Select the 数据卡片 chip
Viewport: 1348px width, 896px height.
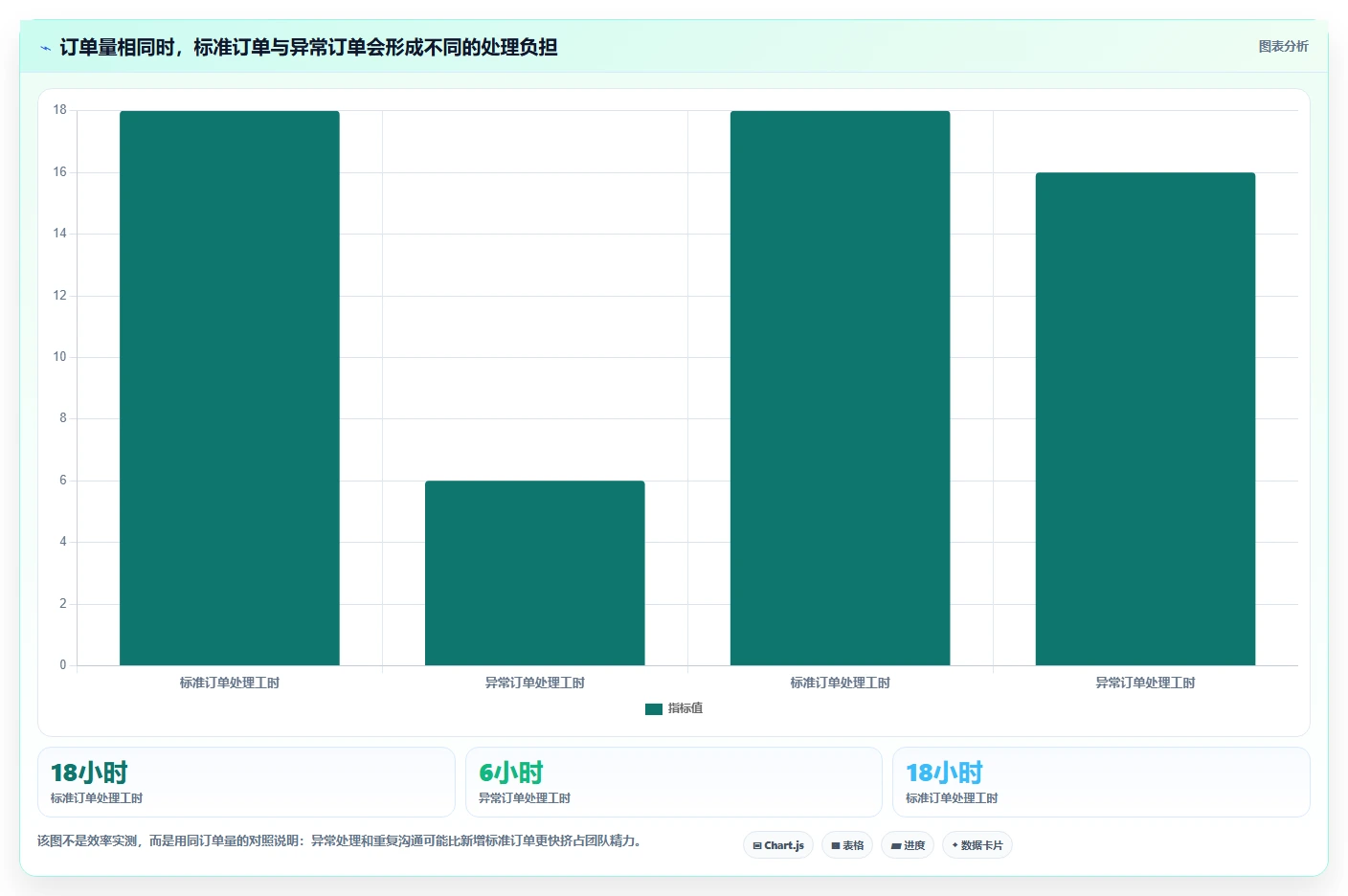pos(977,845)
